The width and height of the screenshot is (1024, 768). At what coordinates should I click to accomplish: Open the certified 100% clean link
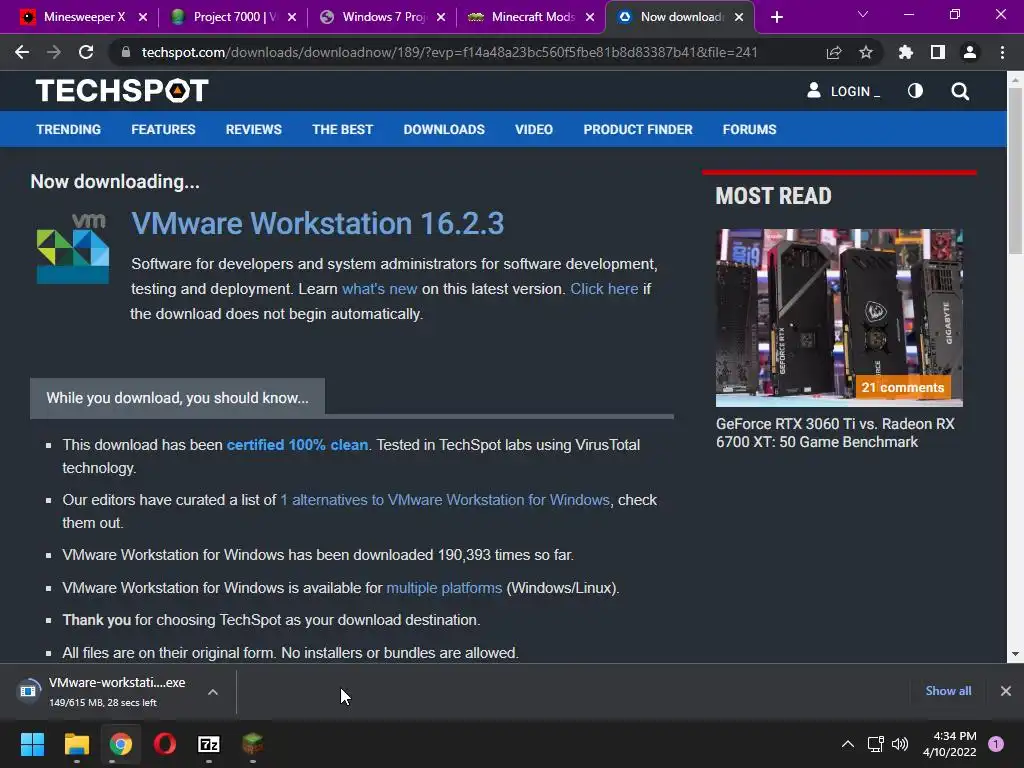pyautogui.click(x=297, y=445)
